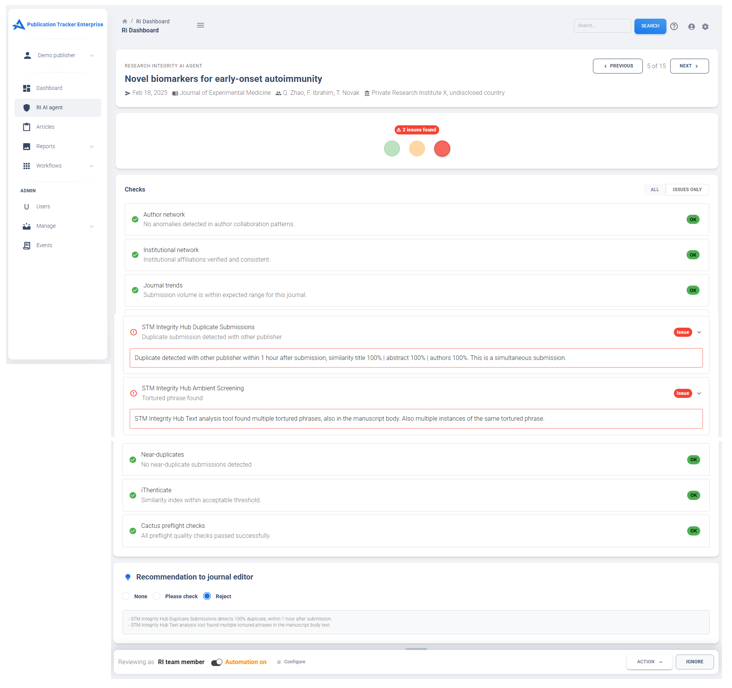Click the red status circle
This screenshot has height=688, width=732.
click(x=442, y=149)
